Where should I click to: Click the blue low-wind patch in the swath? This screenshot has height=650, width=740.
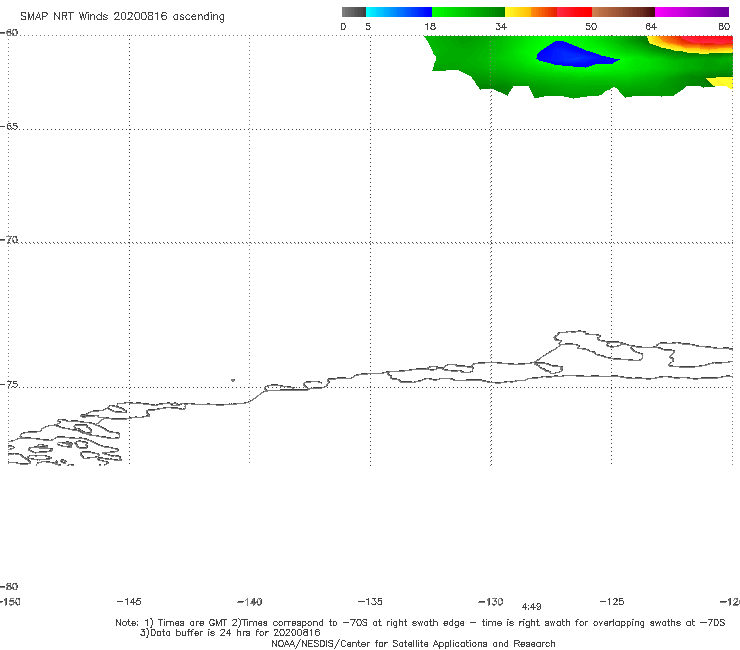pyautogui.click(x=573, y=54)
